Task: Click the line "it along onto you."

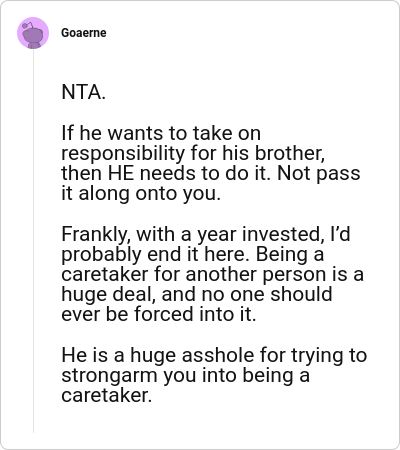Action: point(141,194)
